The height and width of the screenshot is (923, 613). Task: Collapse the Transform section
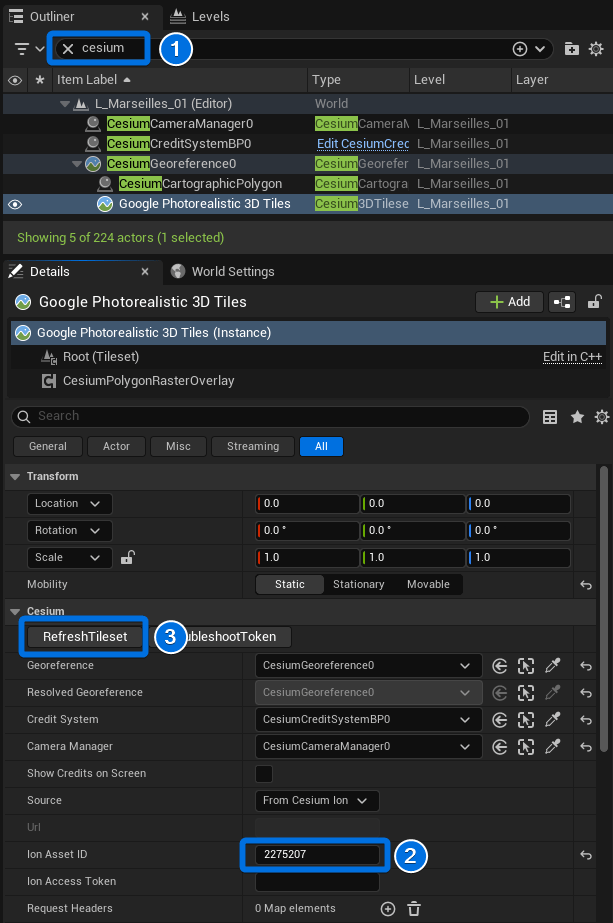point(15,476)
